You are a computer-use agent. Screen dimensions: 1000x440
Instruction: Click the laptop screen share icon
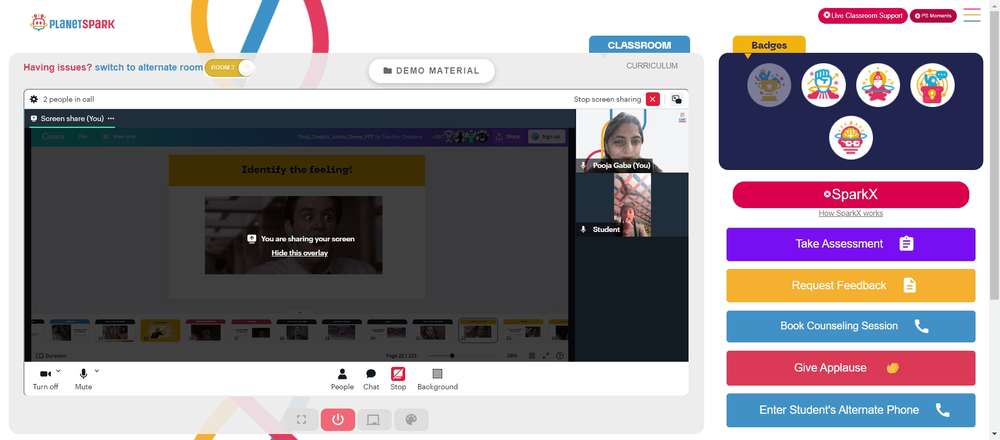tap(374, 420)
